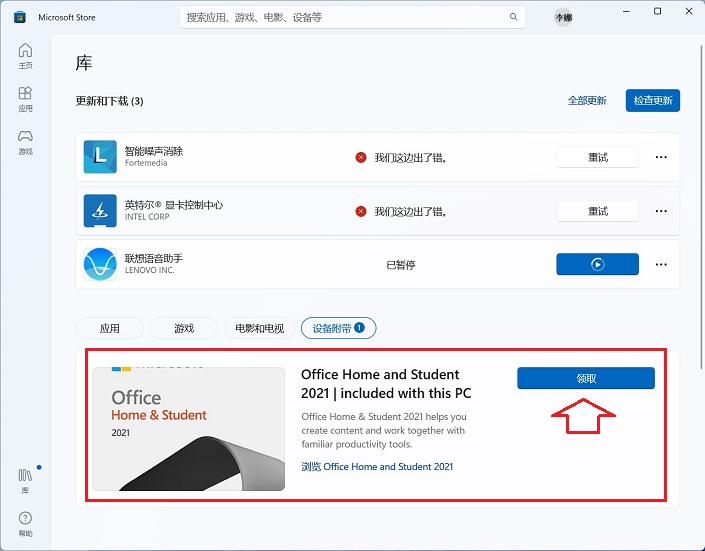Switch to the 电影和电视 filter tab
The width and height of the screenshot is (705, 551).
click(x=259, y=328)
